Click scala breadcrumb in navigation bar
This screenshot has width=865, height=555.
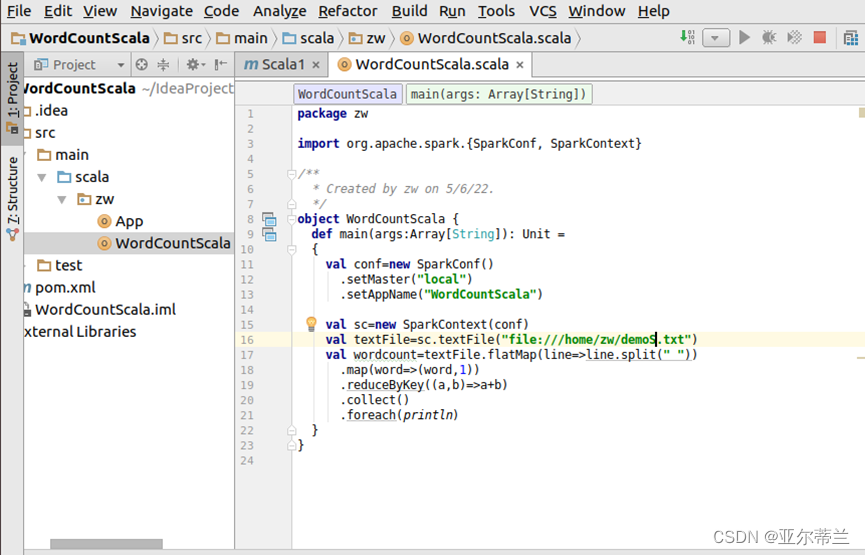[308, 38]
